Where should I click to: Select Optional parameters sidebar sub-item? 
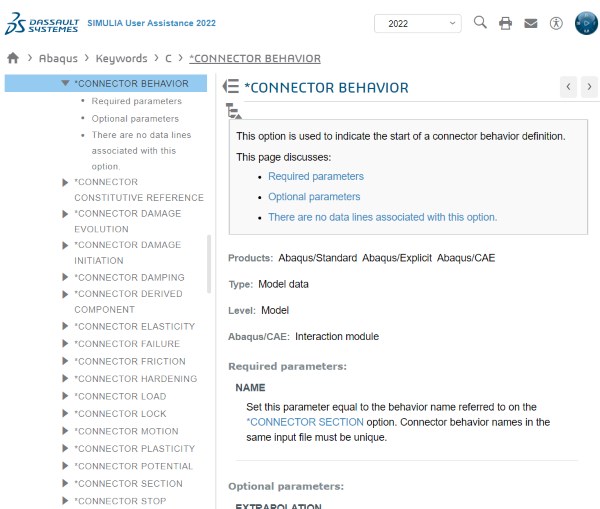tap(135, 119)
